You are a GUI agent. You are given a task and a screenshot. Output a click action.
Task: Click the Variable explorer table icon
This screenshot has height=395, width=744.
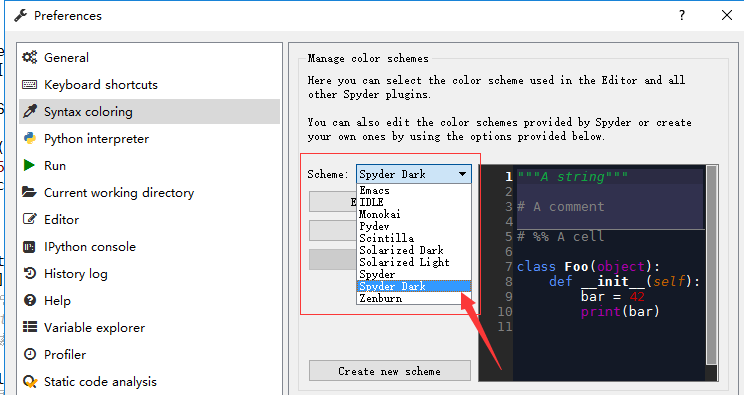(x=30, y=327)
